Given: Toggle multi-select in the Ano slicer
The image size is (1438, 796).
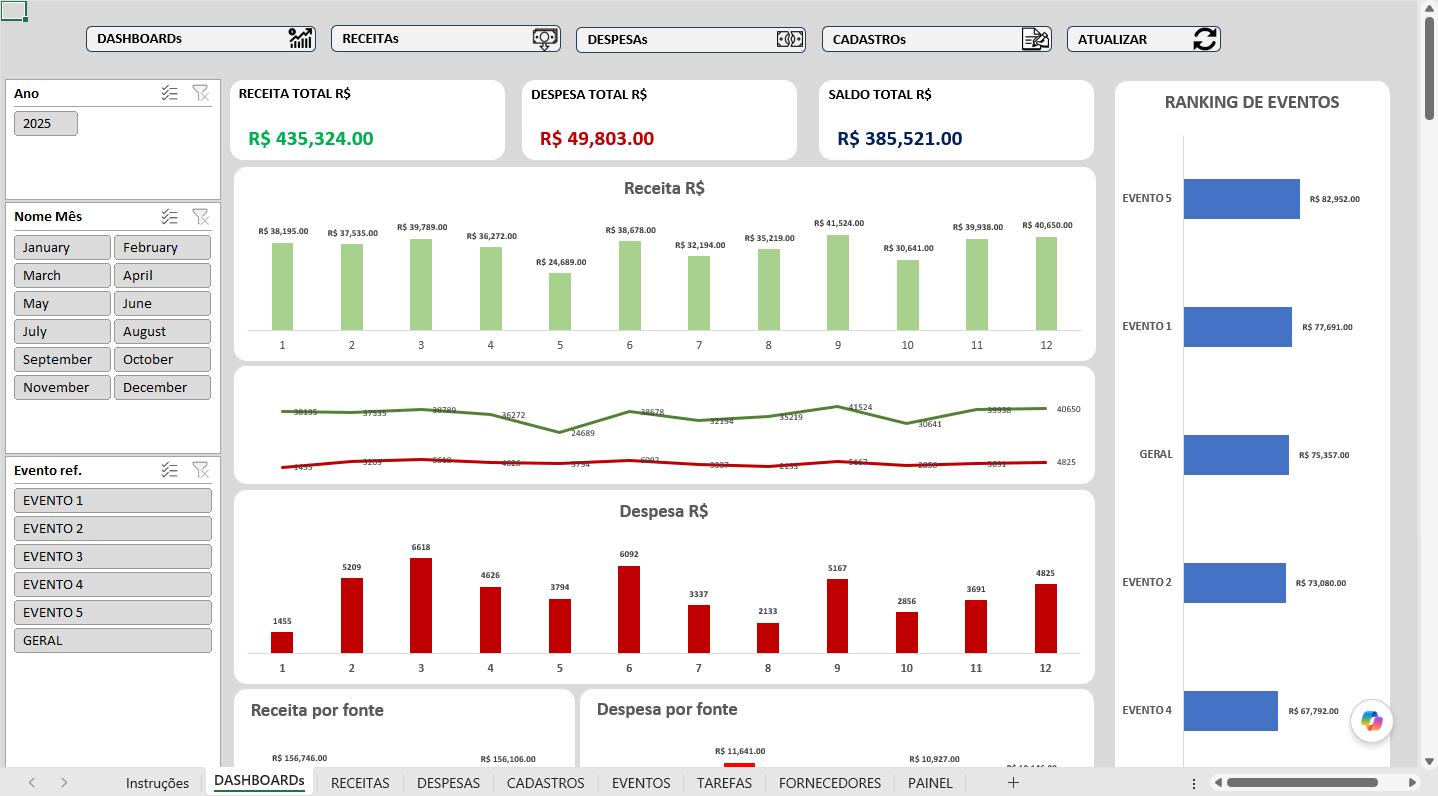Looking at the screenshot, I should click(169, 93).
